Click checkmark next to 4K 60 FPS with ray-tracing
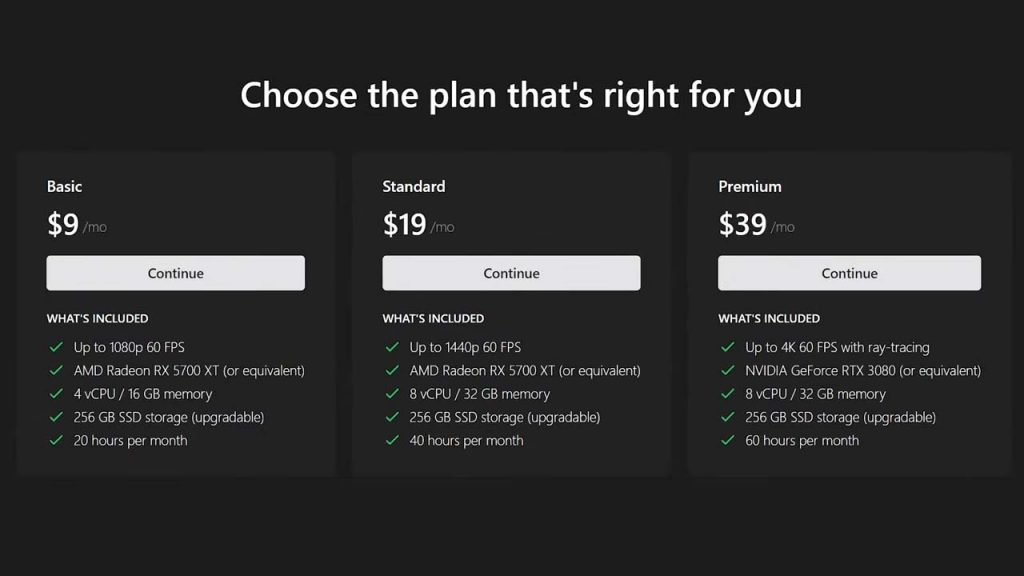The width and height of the screenshot is (1024, 576). 728,347
